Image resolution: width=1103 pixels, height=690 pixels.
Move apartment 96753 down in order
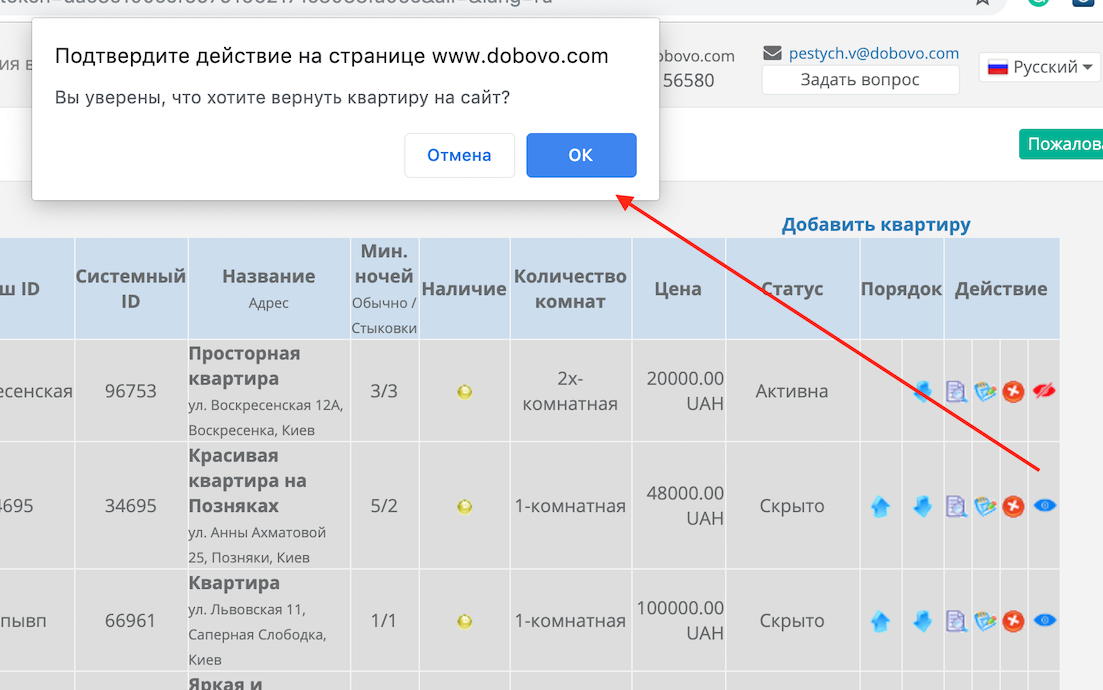coord(923,391)
